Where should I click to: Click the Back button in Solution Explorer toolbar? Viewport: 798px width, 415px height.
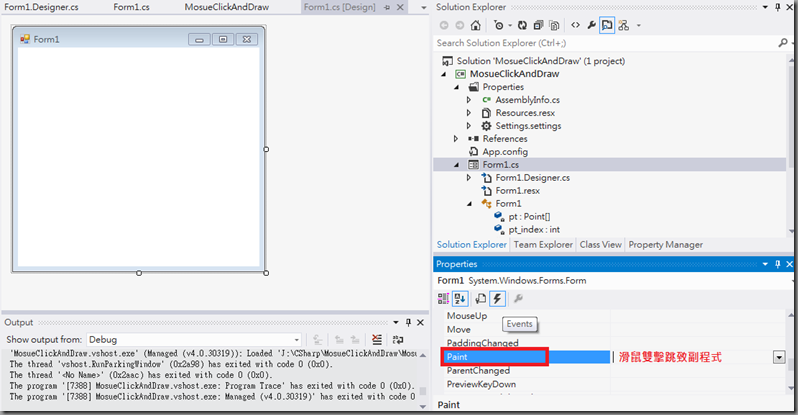tap(444, 25)
